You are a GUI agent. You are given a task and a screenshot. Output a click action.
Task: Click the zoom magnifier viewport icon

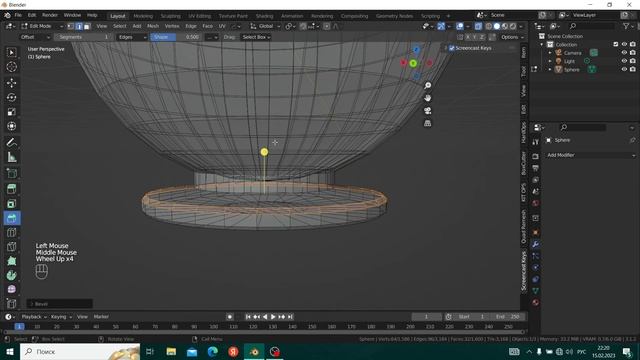click(x=427, y=85)
